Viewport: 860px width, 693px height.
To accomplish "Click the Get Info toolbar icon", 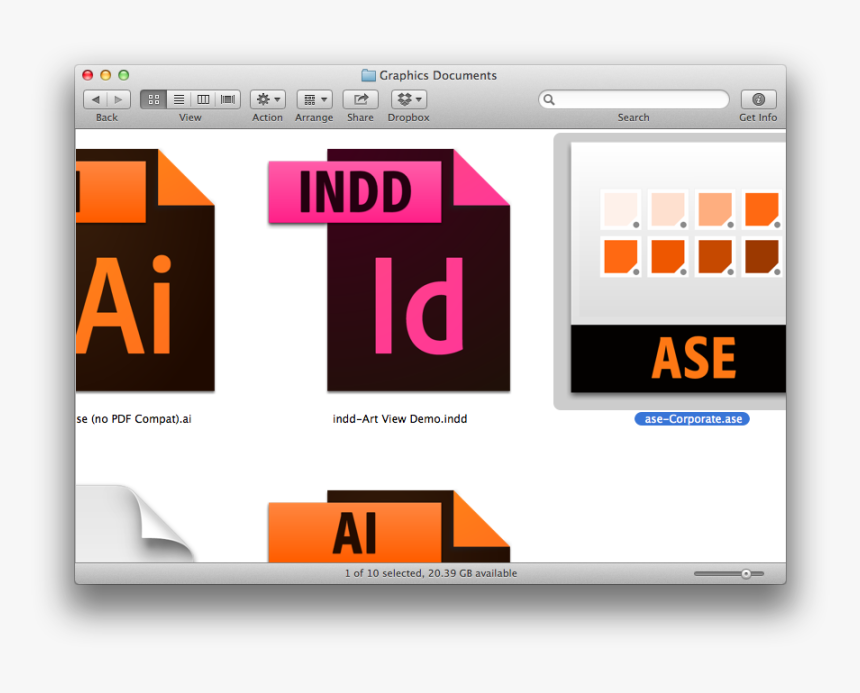I will tap(757, 99).
